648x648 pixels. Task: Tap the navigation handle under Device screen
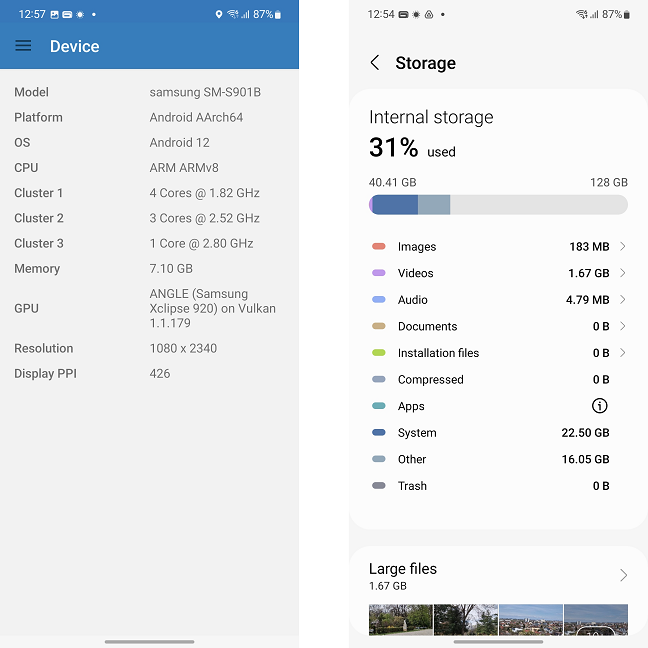pos(149,642)
